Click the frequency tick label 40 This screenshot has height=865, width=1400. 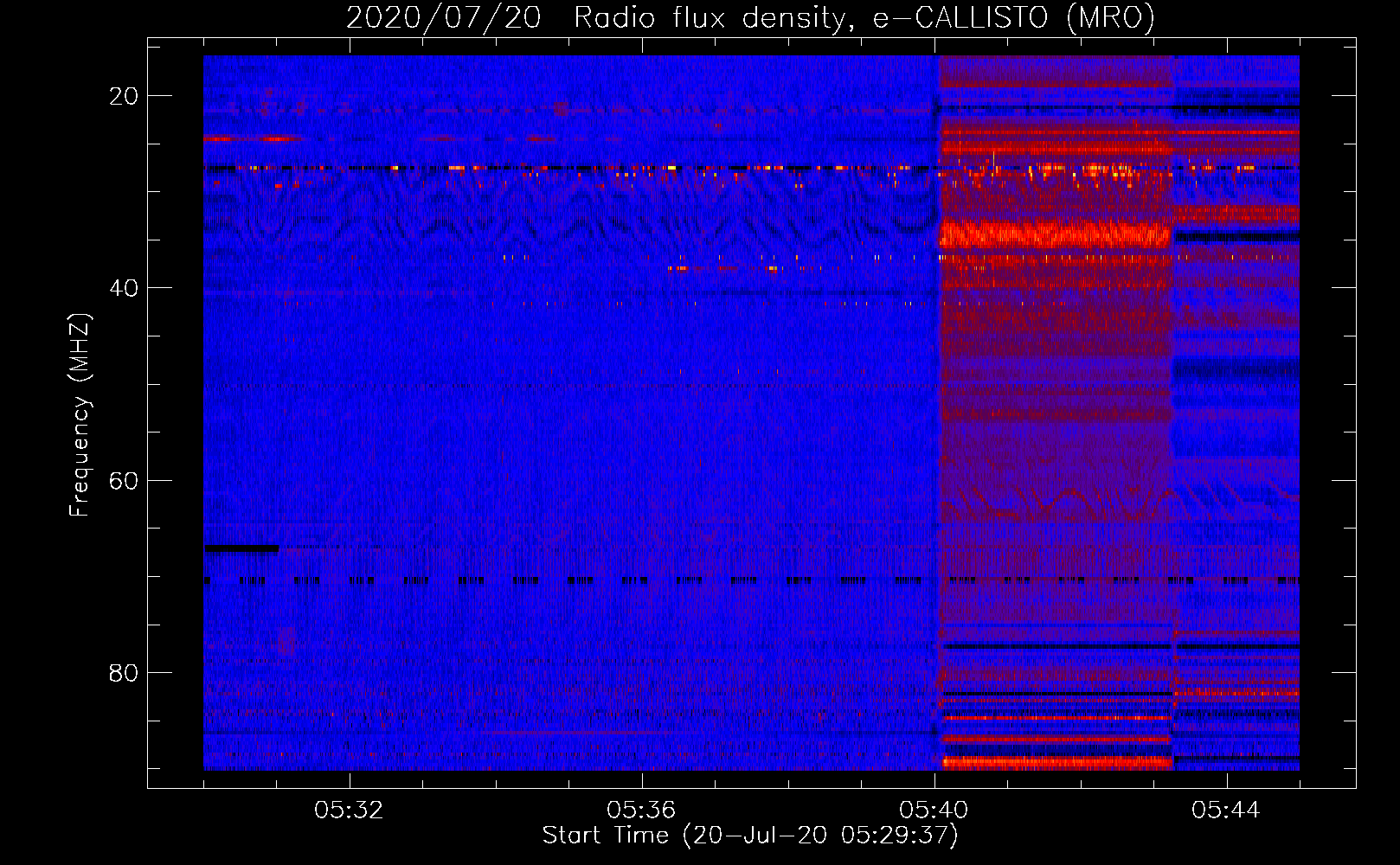click(124, 288)
